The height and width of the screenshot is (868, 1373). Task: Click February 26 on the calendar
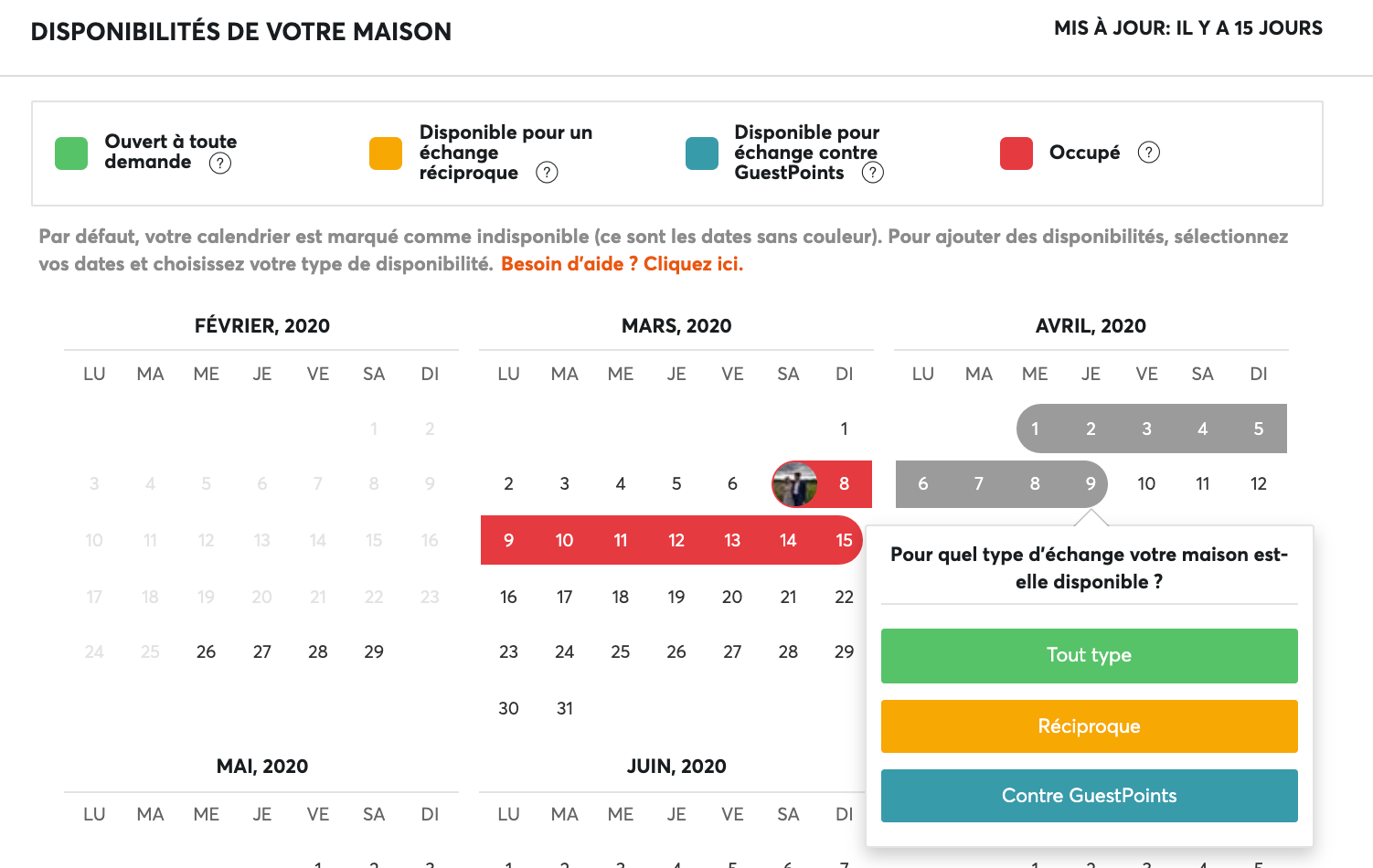[x=206, y=651]
